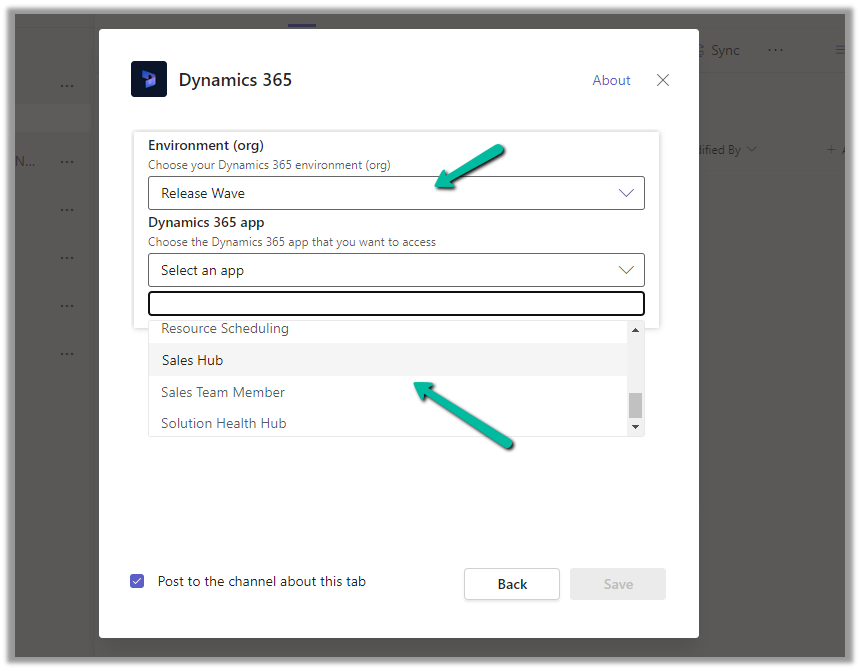Click the chevron in the Environment field

coord(626,193)
